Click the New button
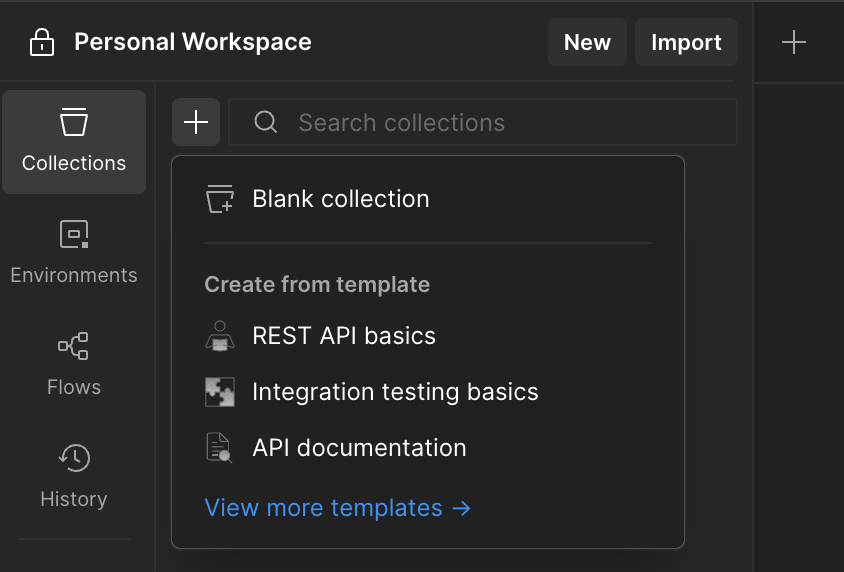 587,42
